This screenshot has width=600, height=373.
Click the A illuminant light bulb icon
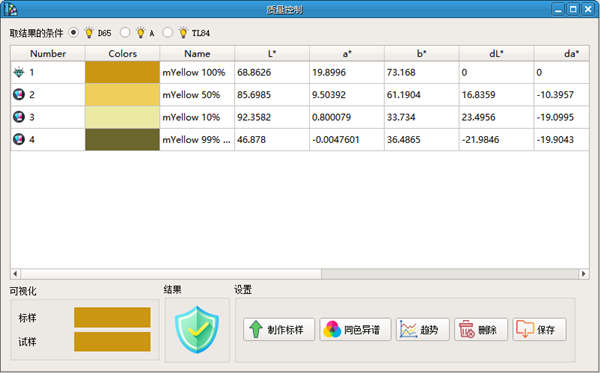(x=141, y=33)
